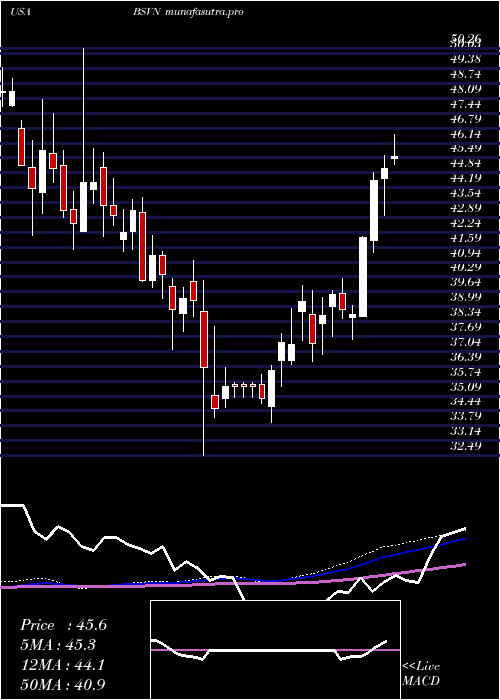The image size is (500, 700).
Task: Select the 32.49 price axis label
Action: 466,446
